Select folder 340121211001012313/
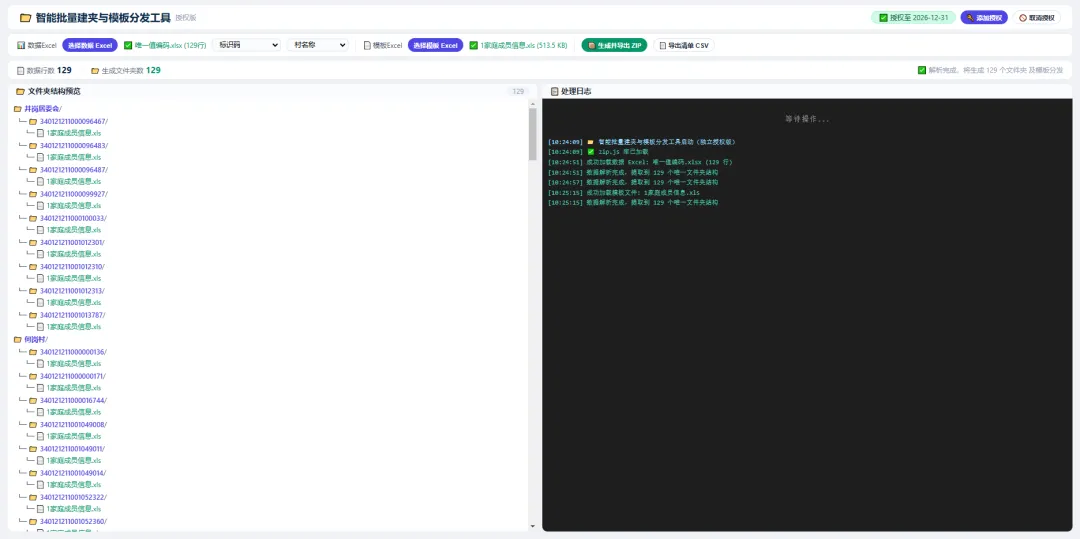The width and height of the screenshot is (1080, 539). [73, 290]
